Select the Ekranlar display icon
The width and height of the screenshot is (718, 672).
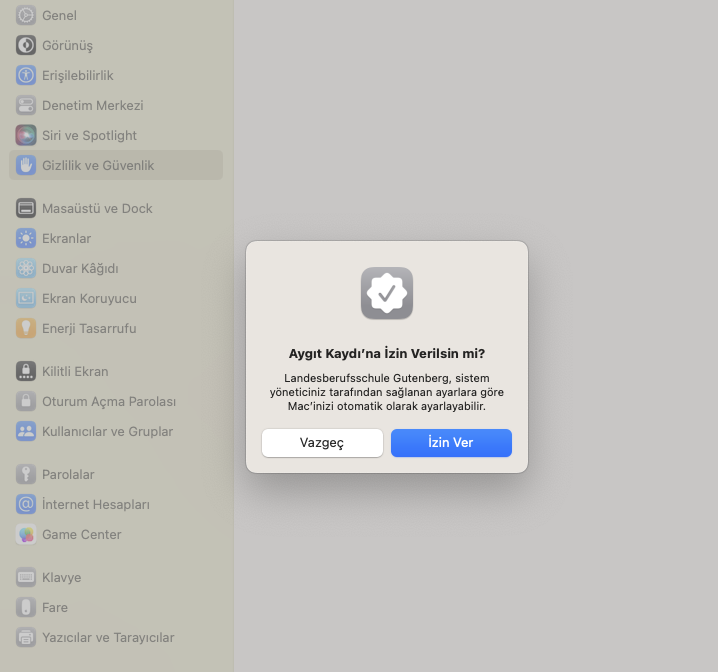[26, 239]
